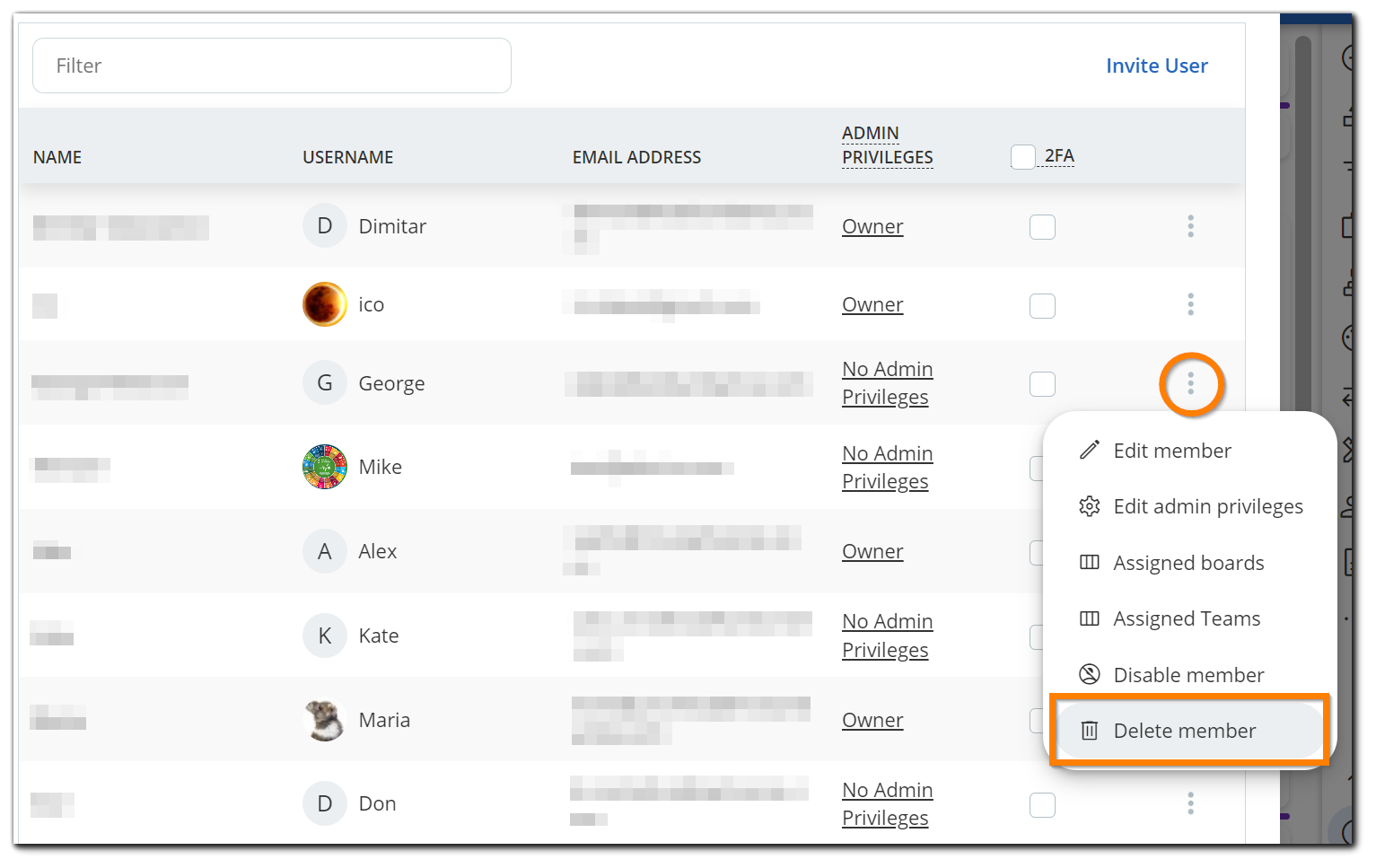Image resolution: width=1376 pixels, height=868 pixels.
Task: Click the pencil icon beside Edit member
Action: coord(1089,451)
